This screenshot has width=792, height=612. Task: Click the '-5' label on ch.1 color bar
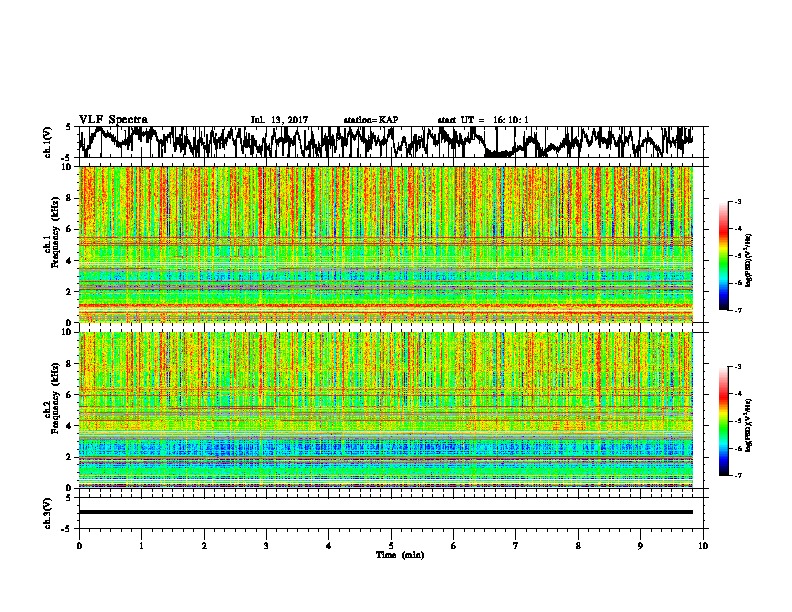point(738,256)
